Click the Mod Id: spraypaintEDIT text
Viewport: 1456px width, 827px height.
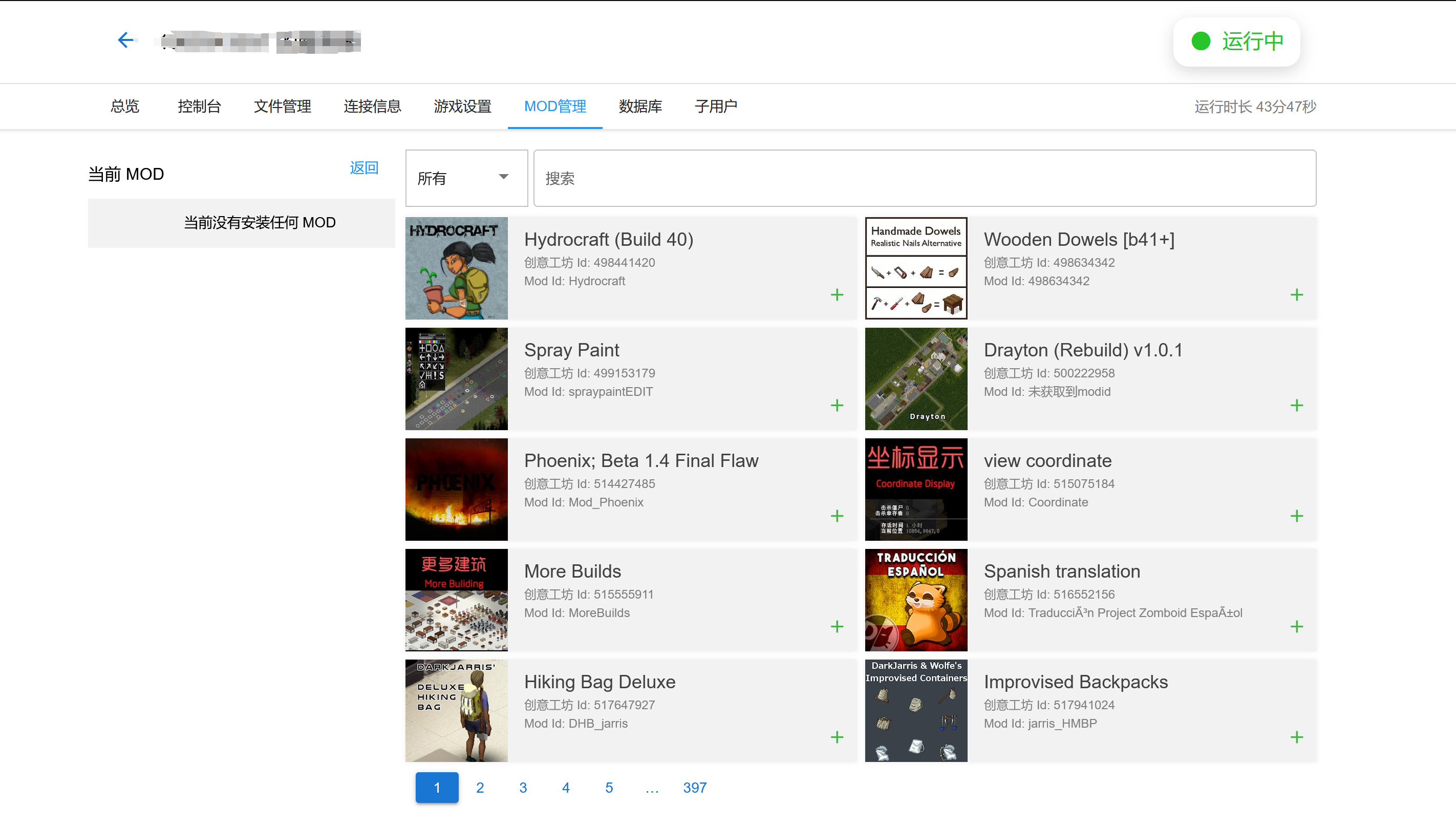point(588,391)
